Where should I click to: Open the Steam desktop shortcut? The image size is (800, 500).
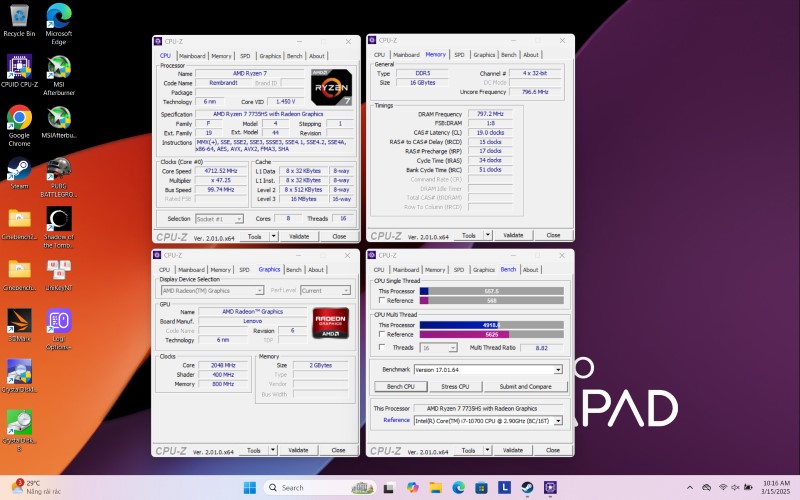[19, 173]
